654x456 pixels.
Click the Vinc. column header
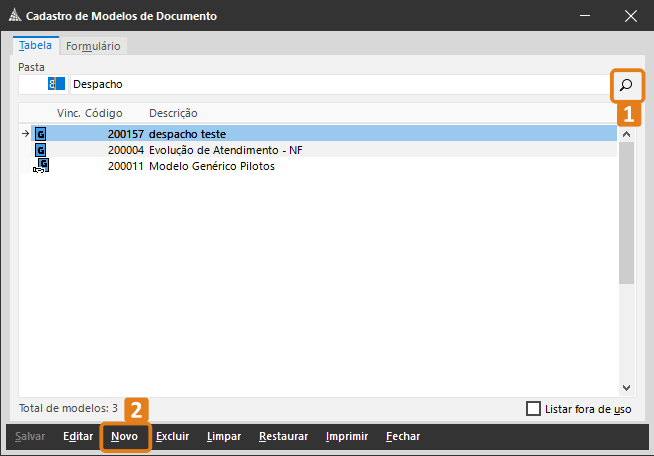69,113
